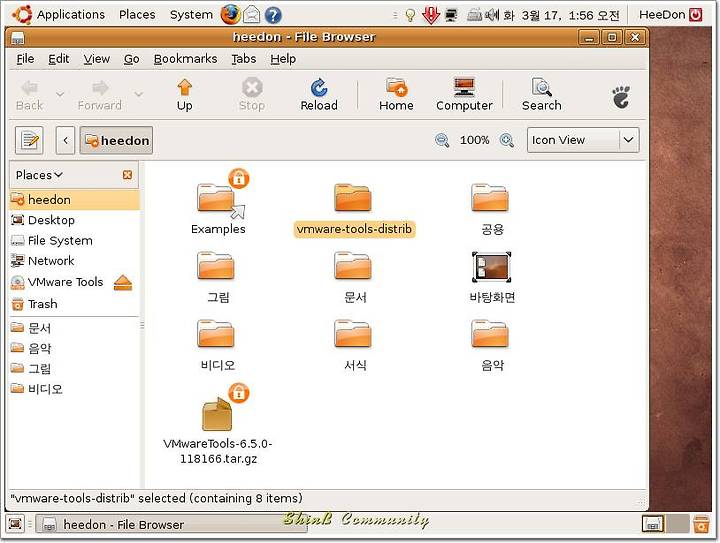This screenshot has height=543, width=720.
Task: Select the 비디오 folder in main pane
Action: click(x=216, y=334)
